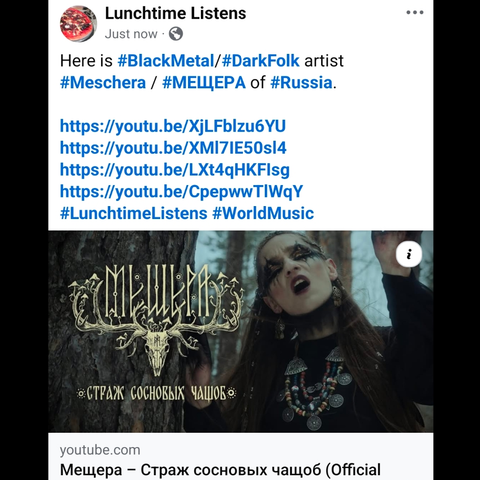Image resolution: width=480 pixels, height=480 pixels.
Task: Open youtu.be/XjLFblzu6YU link
Action: (173, 126)
